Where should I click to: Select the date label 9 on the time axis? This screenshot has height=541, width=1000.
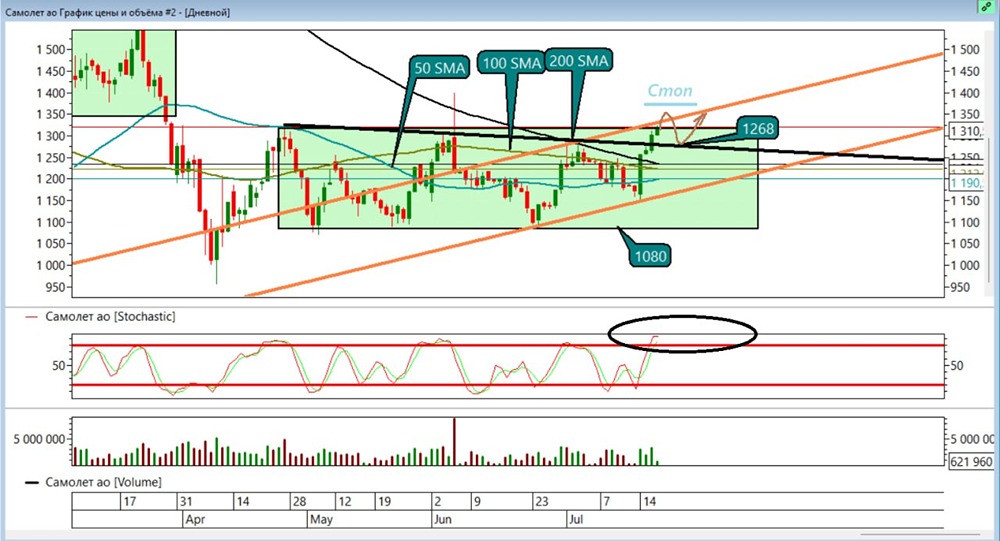point(477,501)
